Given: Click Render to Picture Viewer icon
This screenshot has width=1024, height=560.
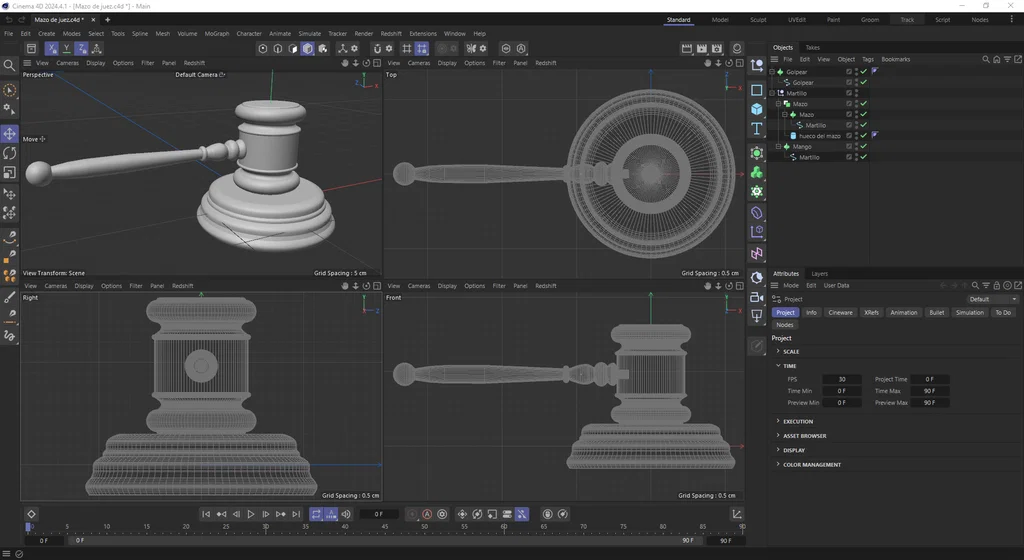Looking at the screenshot, I should [x=701, y=48].
